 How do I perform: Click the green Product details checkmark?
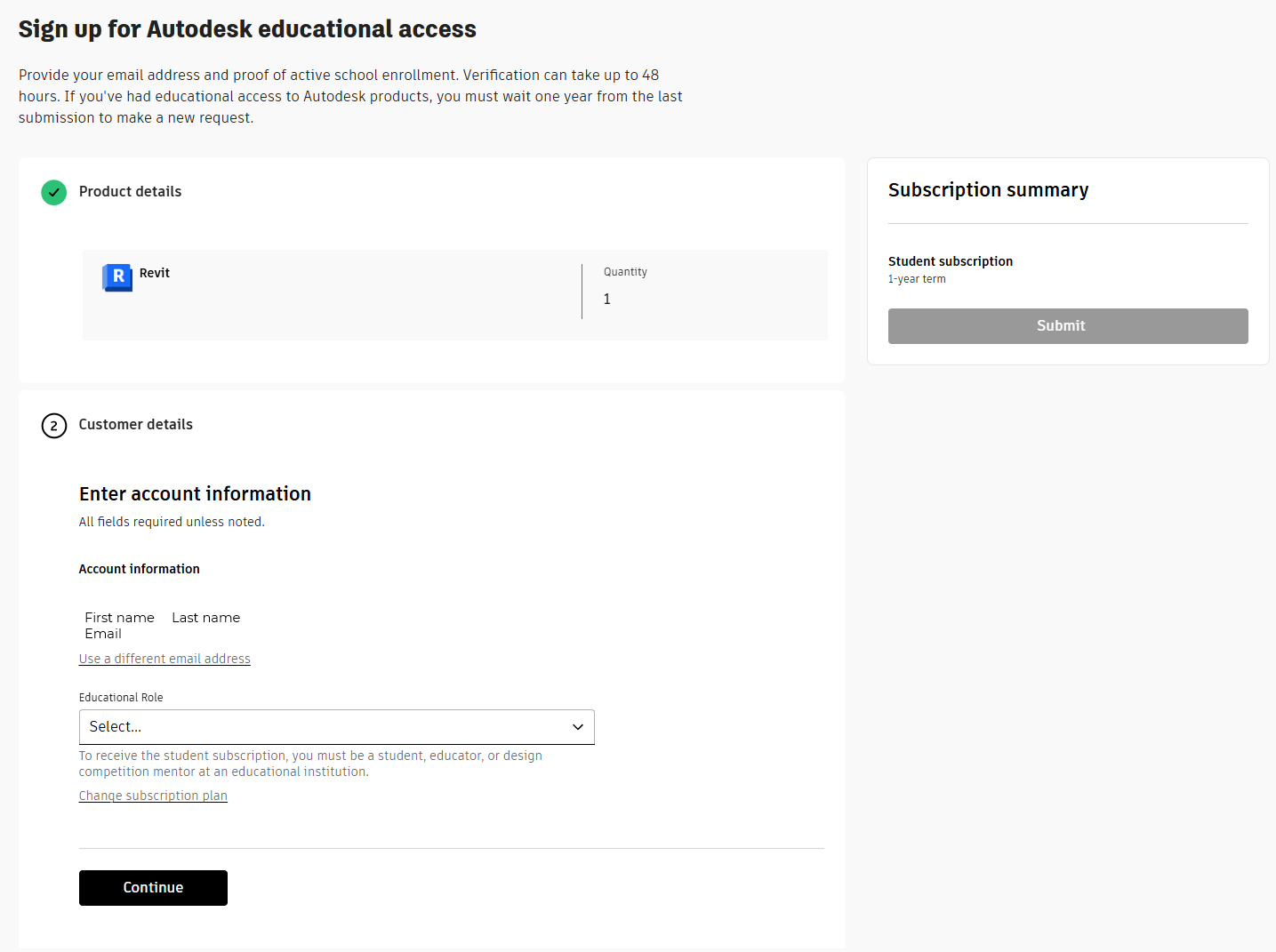click(54, 192)
